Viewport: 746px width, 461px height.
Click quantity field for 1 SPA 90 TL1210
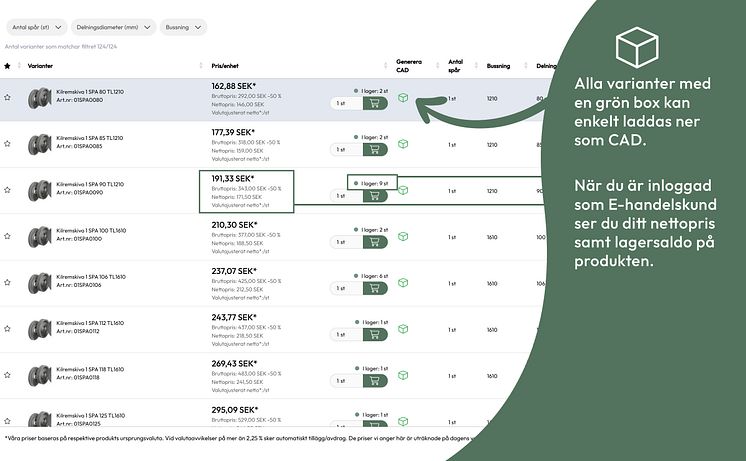pos(344,195)
